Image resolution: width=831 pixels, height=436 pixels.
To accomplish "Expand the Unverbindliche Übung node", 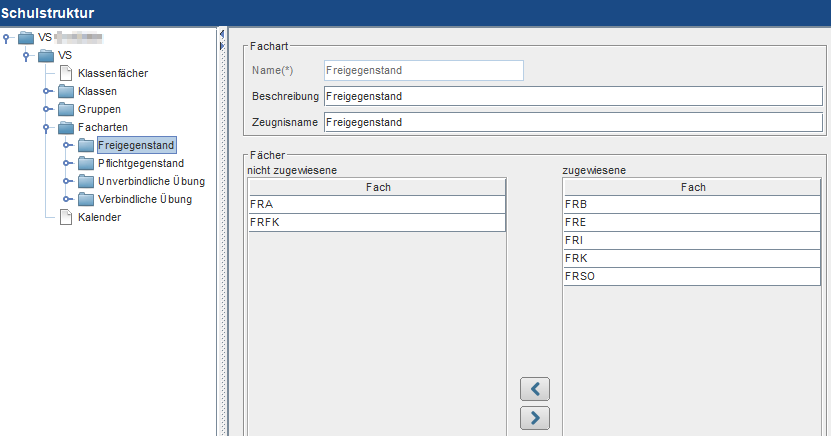I will (67, 181).
